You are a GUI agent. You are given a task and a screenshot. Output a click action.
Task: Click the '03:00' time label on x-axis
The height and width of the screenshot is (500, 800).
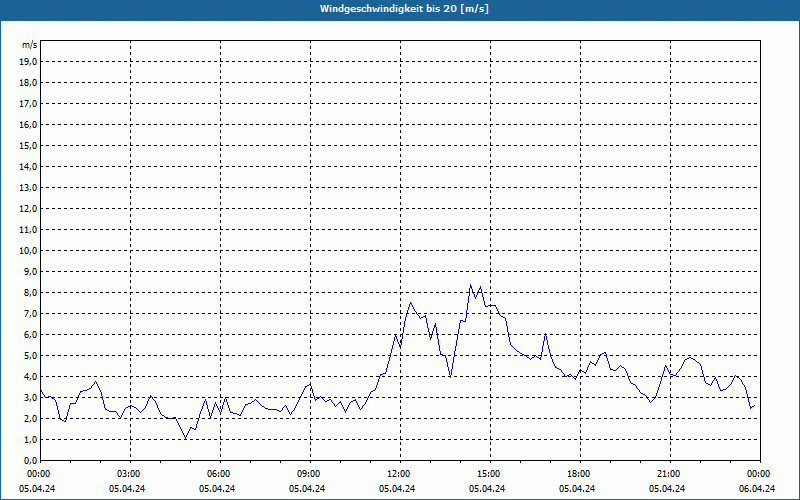pyautogui.click(x=131, y=474)
